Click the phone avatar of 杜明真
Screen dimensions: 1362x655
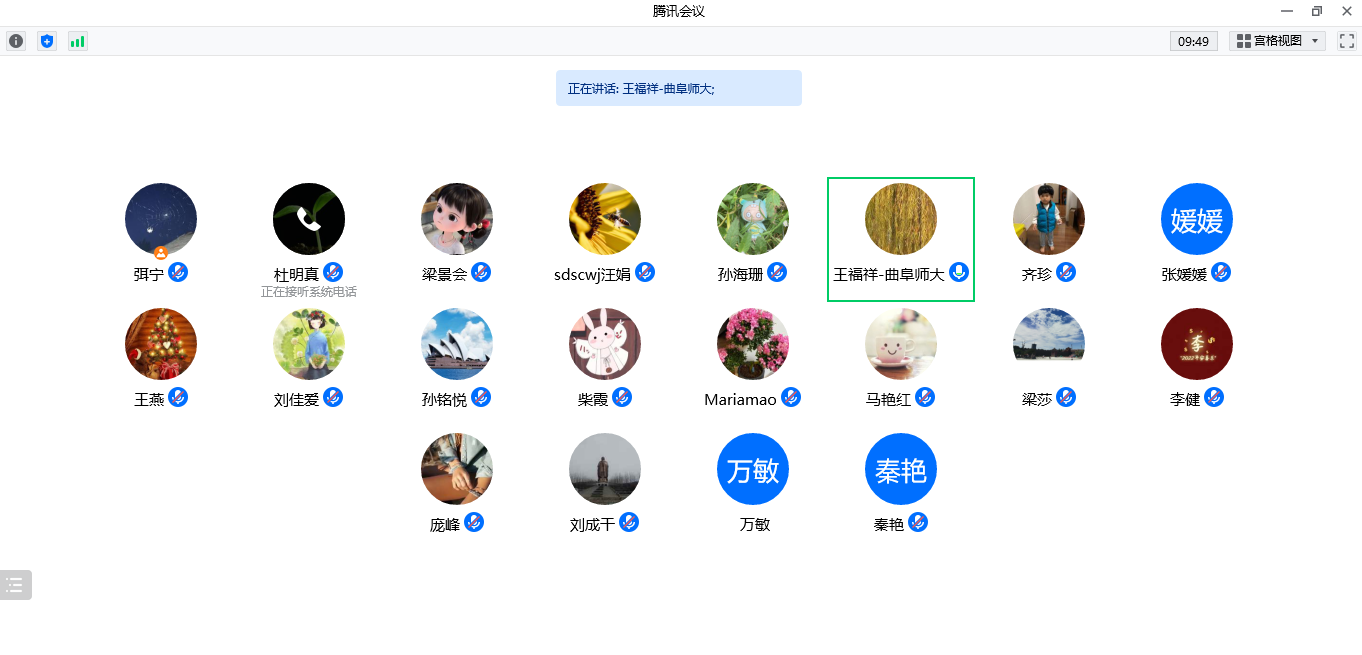pos(309,219)
